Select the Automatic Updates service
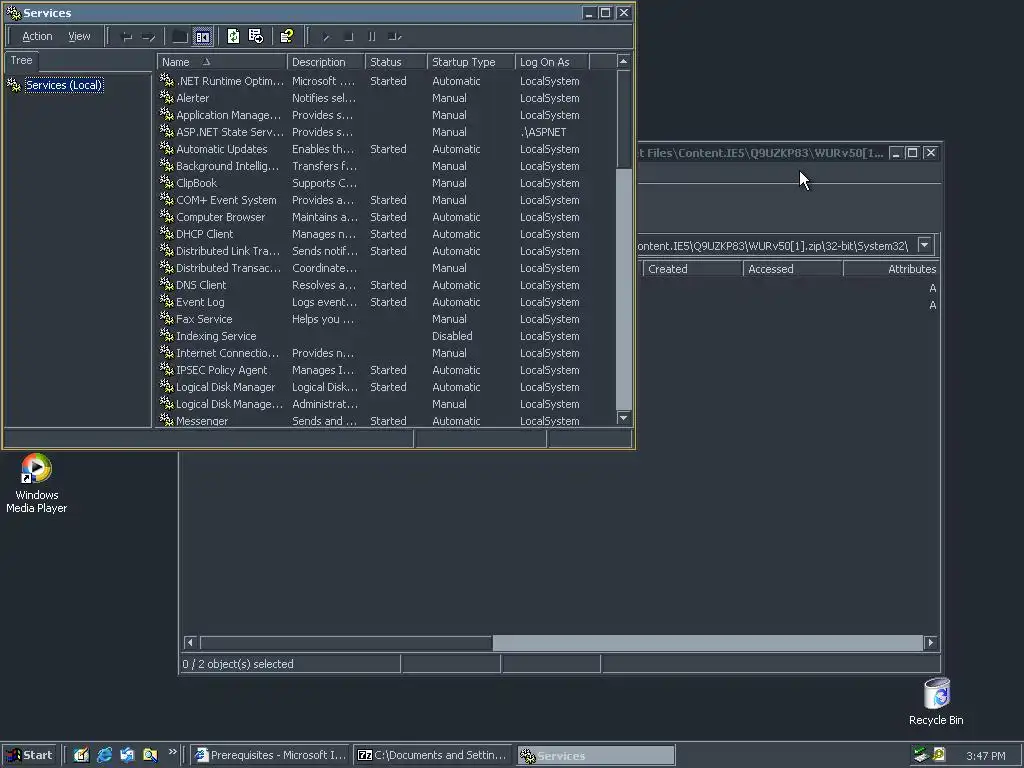 point(385,149)
